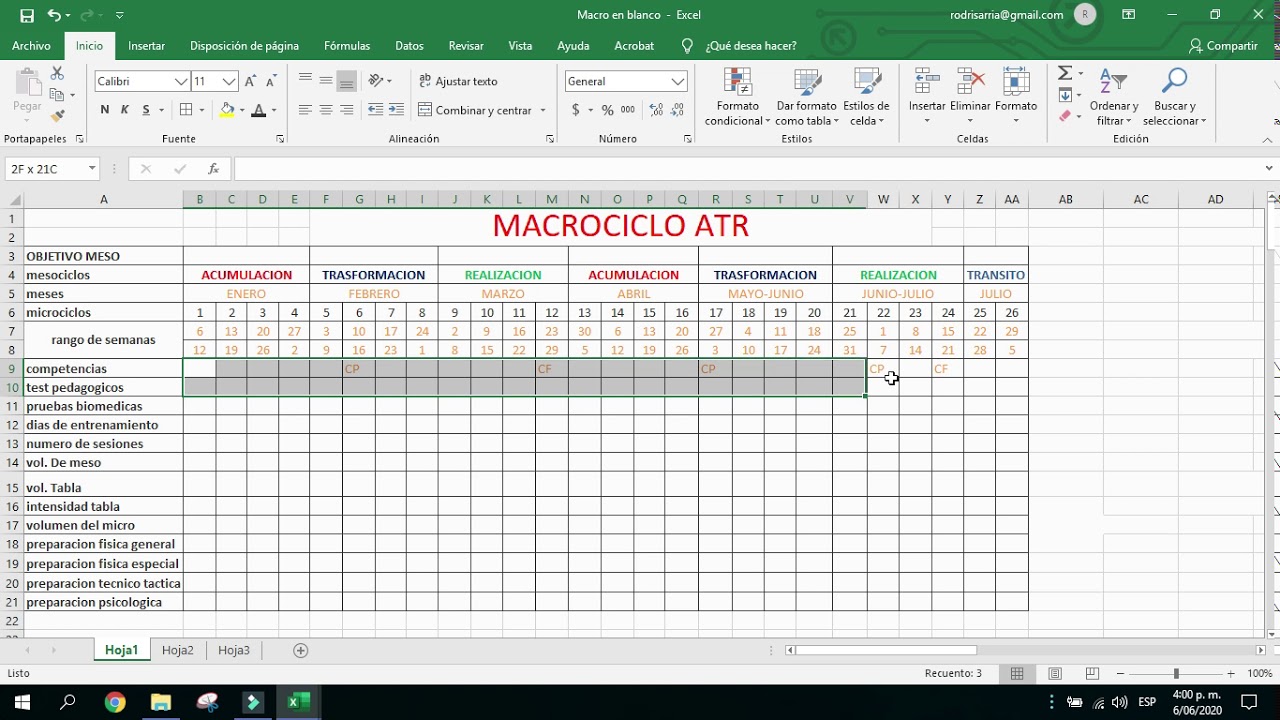Align text to the bottom

point(347,81)
